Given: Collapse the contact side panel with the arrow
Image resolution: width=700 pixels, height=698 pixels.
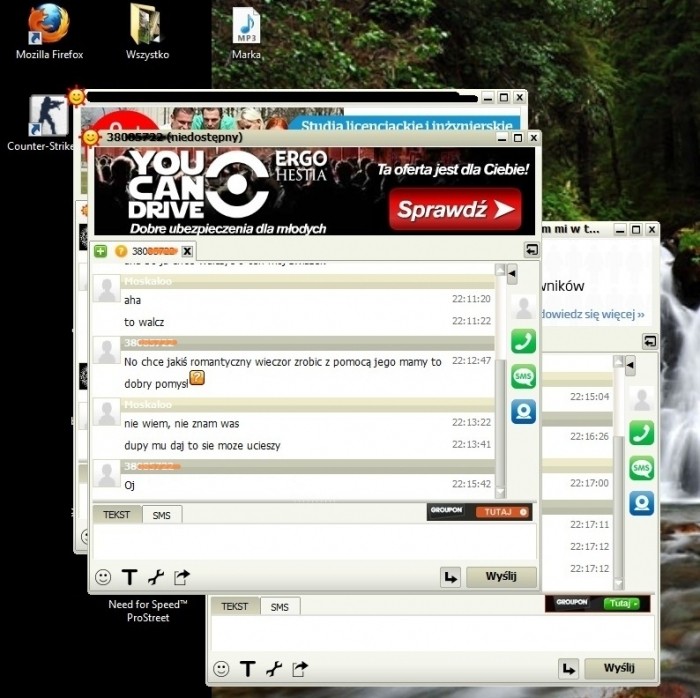Looking at the screenshot, I should tap(512, 273).
